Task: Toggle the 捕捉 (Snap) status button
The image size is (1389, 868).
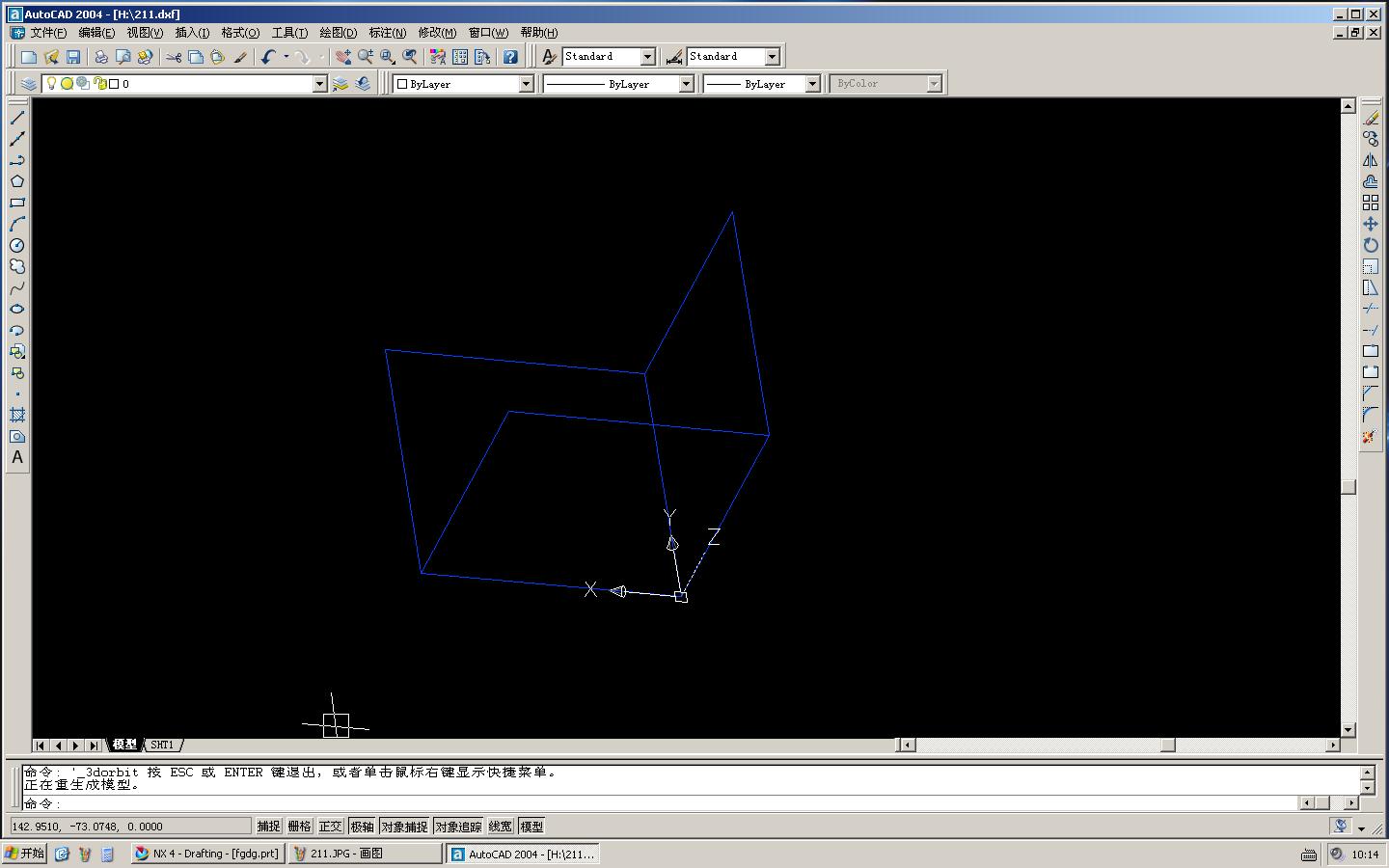Action: [x=268, y=827]
